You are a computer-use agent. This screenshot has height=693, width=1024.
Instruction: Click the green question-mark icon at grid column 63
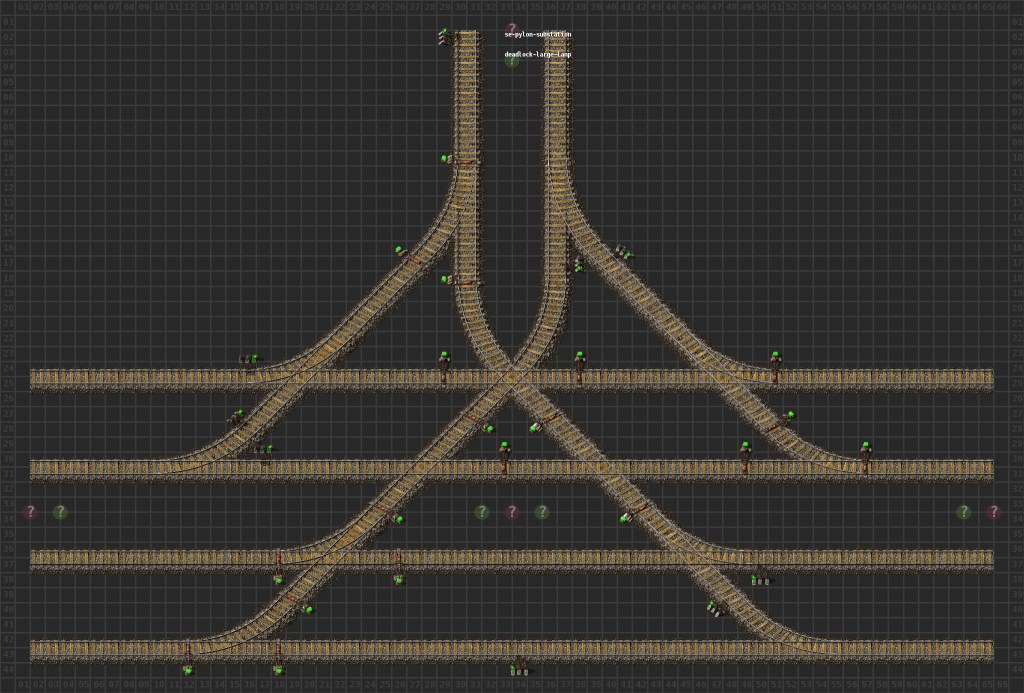(963, 512)
